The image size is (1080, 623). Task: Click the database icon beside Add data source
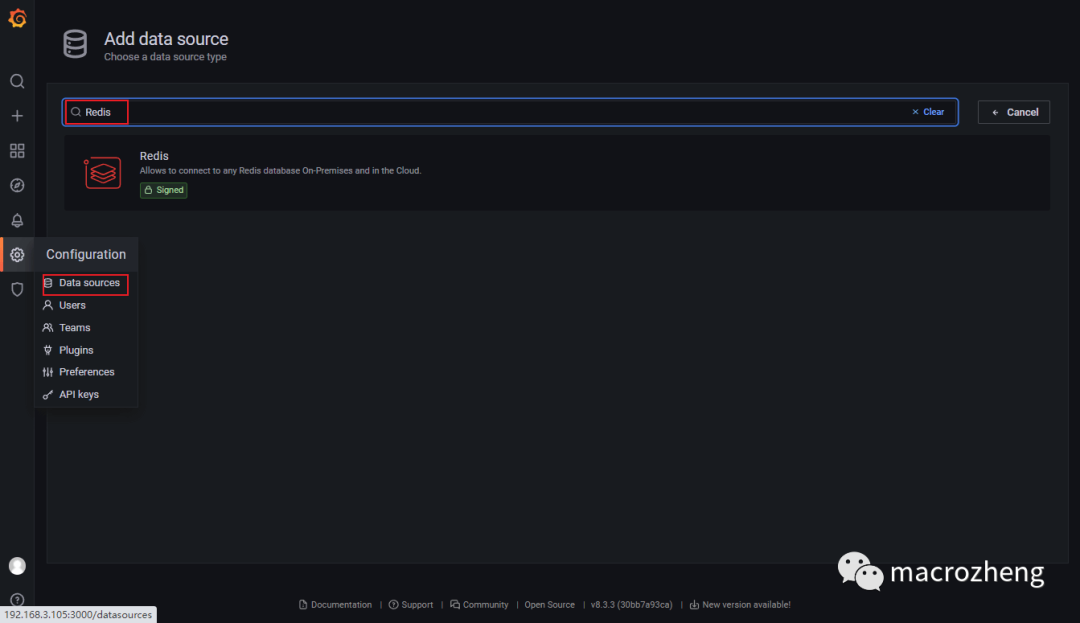(x=75, y=44)
